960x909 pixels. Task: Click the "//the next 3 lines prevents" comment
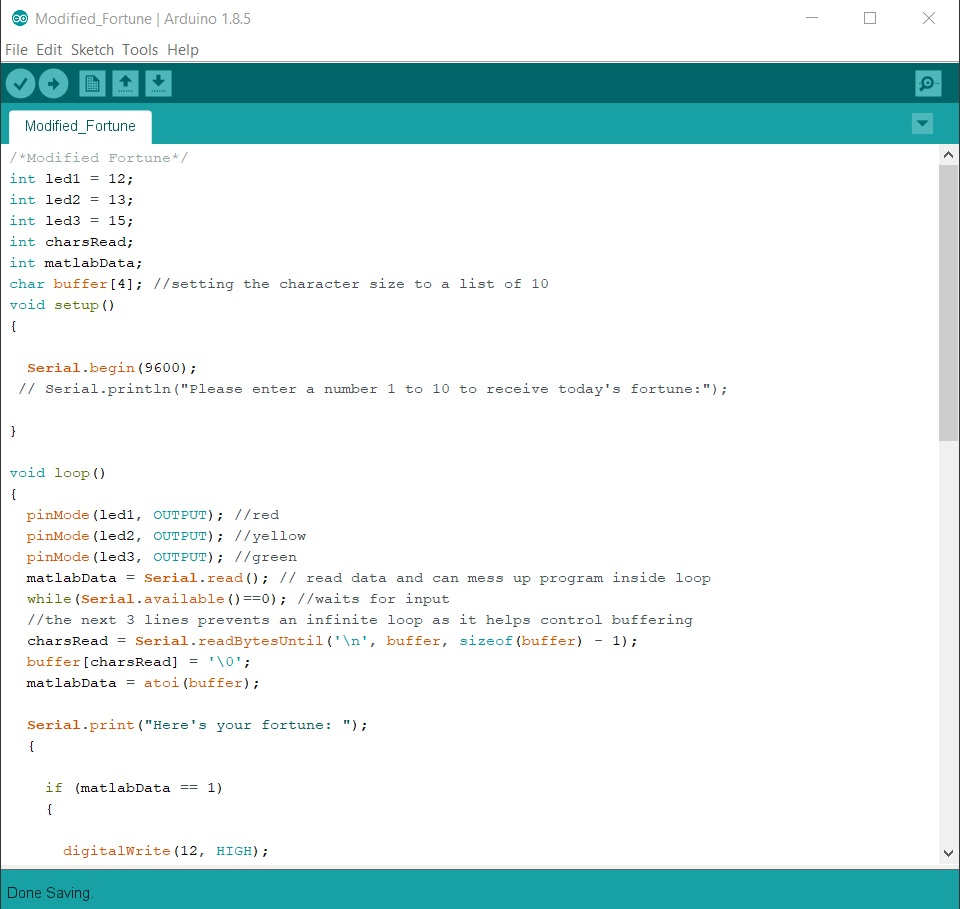click(359, 620)
